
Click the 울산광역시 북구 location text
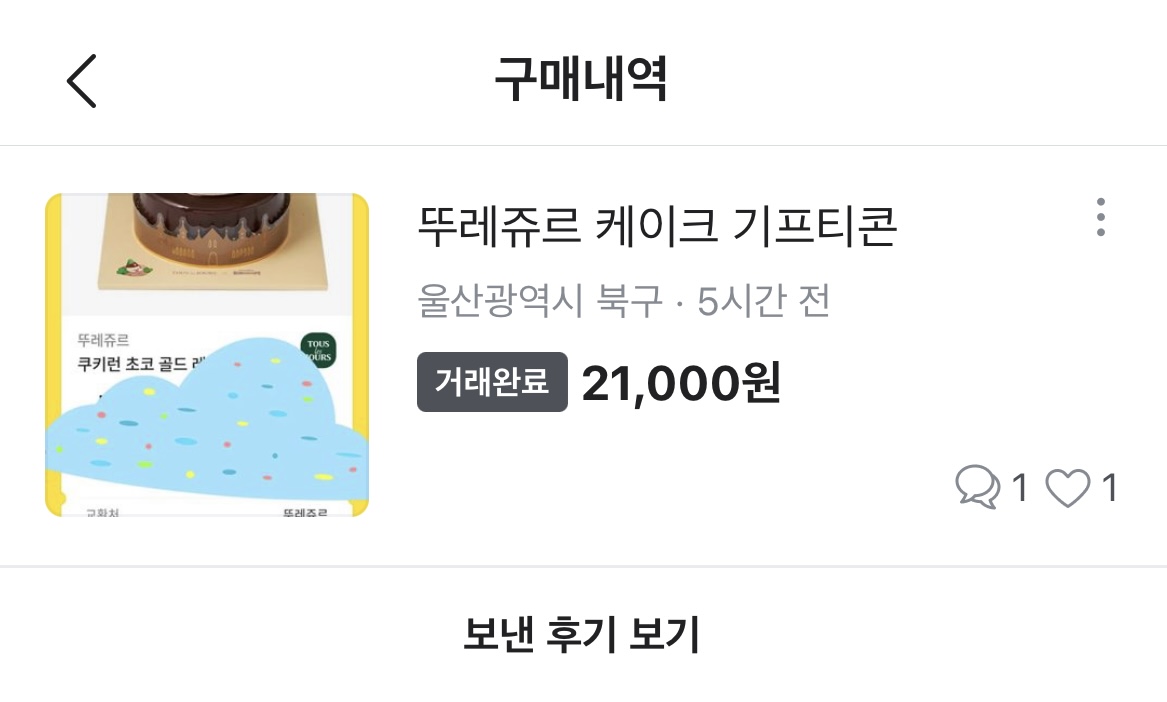(539, 301)
